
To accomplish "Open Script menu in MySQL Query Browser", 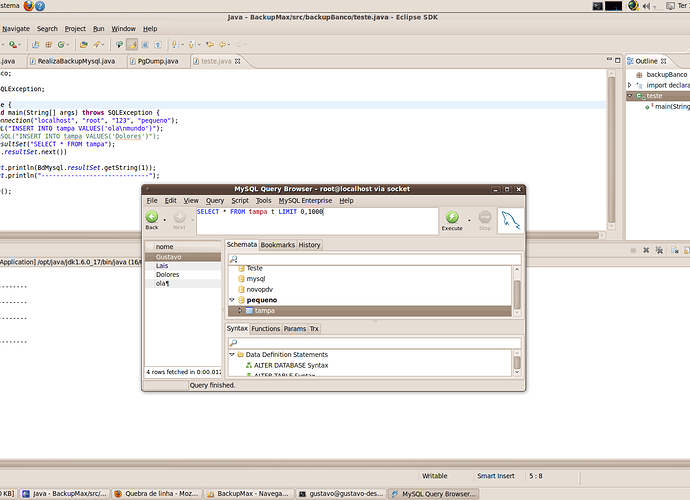I will coord(240,201).
